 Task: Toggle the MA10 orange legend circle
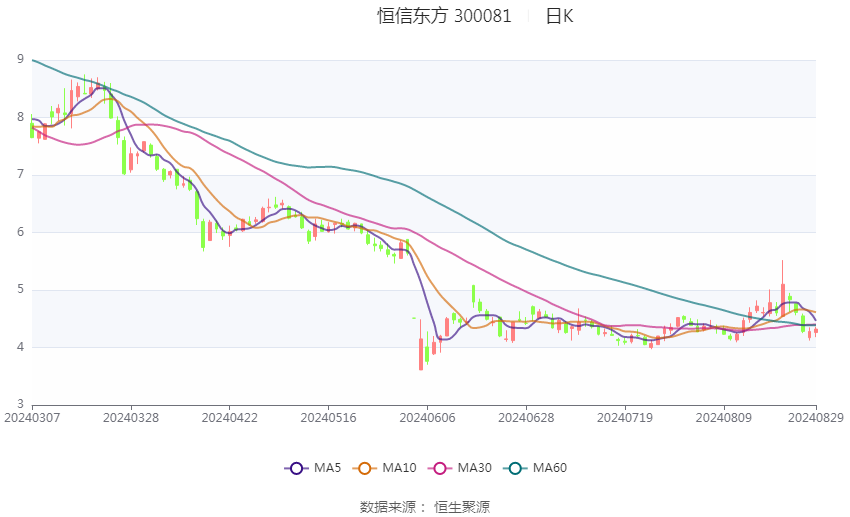364,468
